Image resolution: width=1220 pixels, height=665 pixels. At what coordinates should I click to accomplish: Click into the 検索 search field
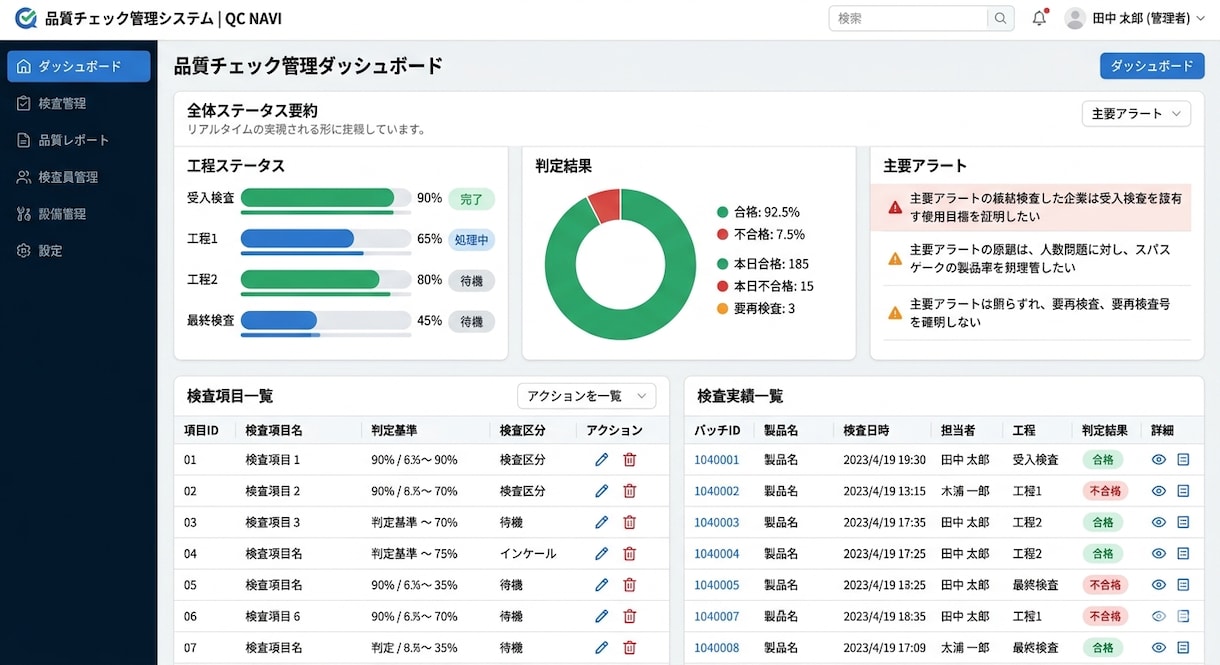click(x=909, y=18)
